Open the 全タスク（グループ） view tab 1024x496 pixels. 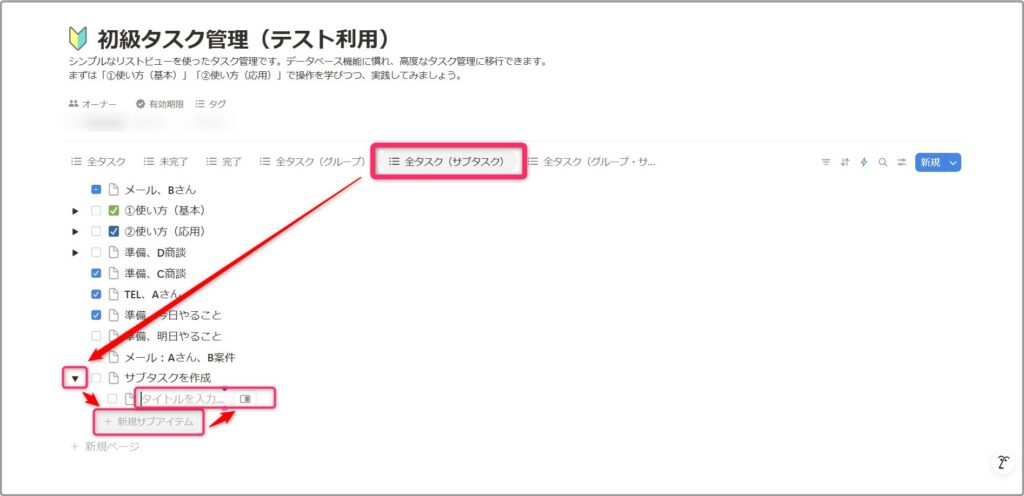pos(312,162)
